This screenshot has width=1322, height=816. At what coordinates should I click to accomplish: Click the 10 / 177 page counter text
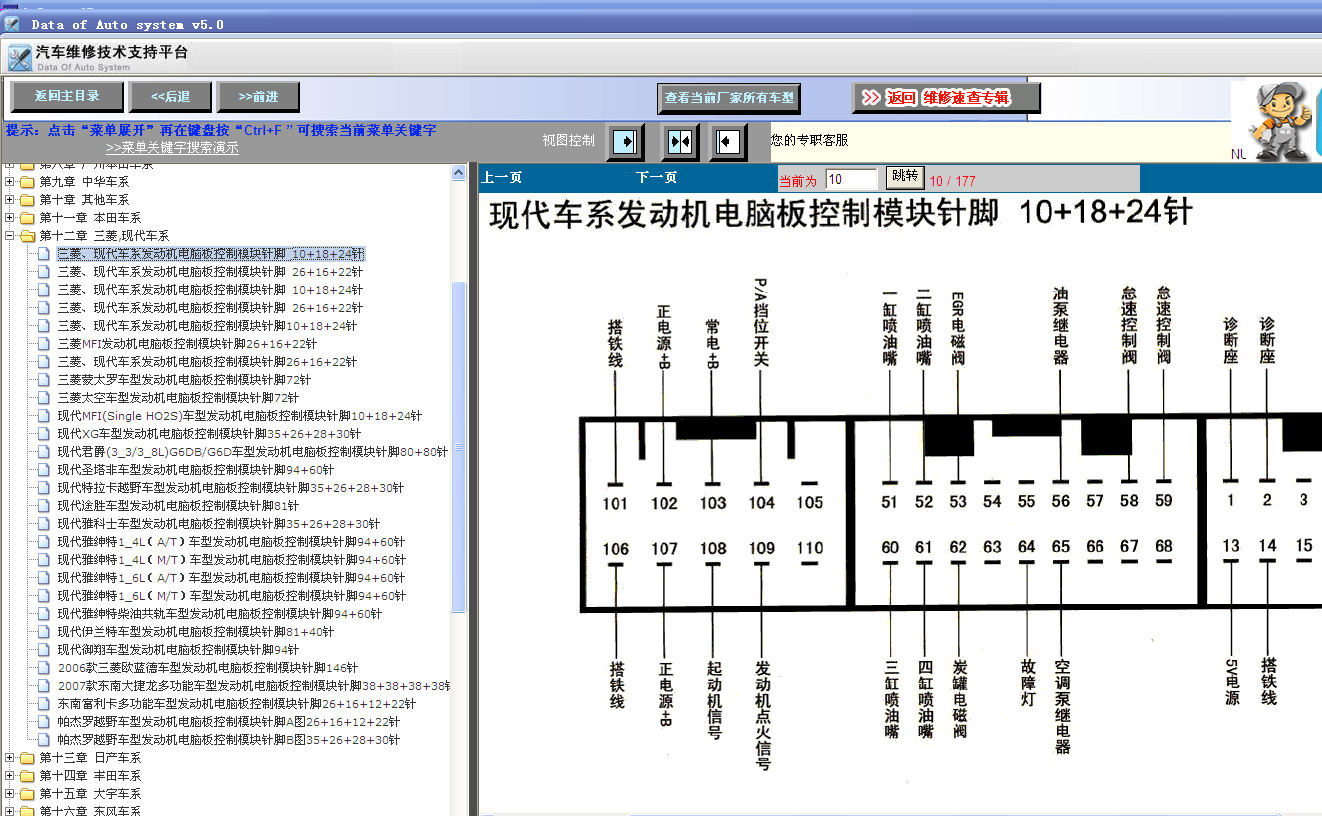(x=952, y=181)
